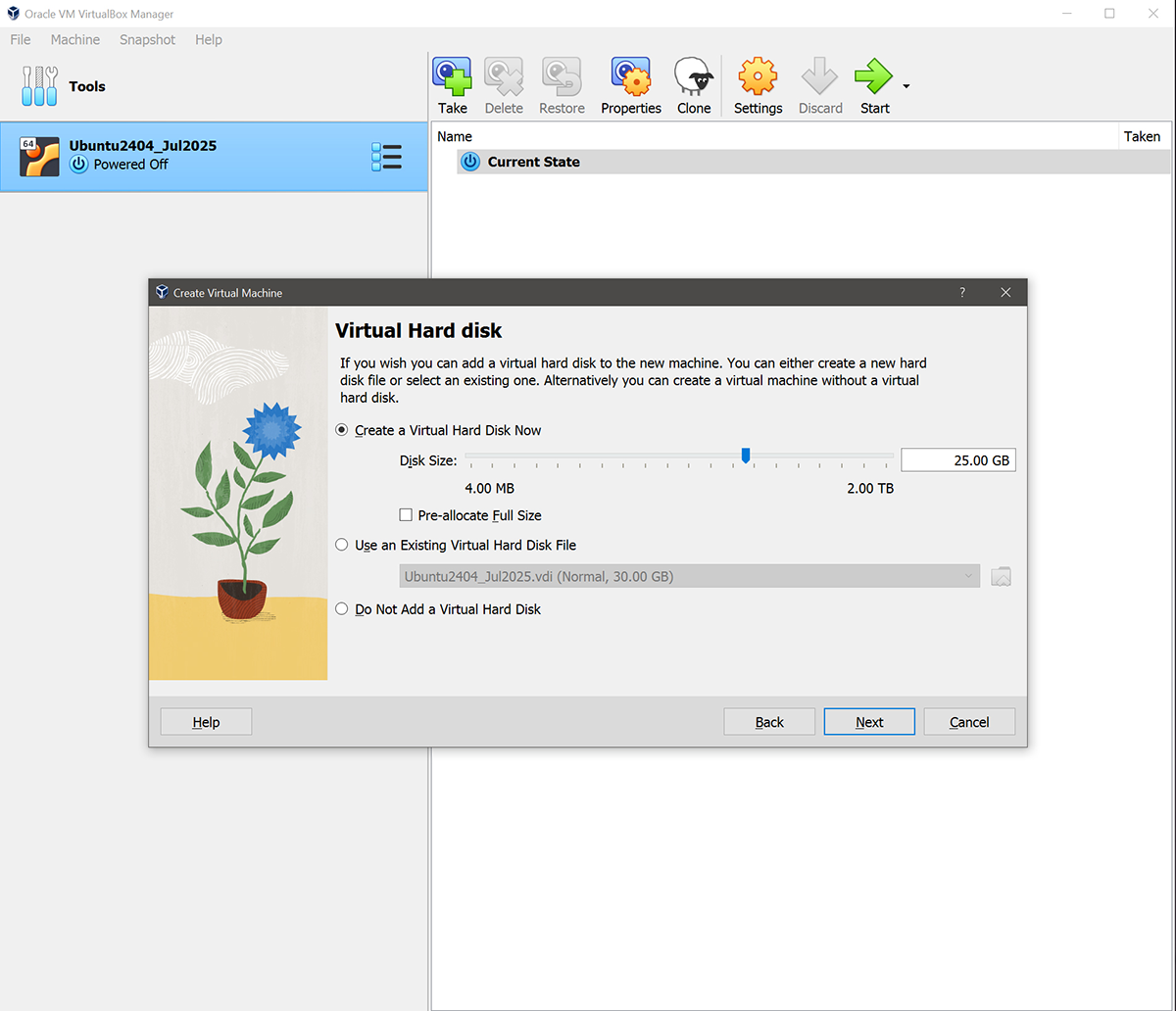This screenshot has height=1011, width=1176.
Task: Open Ubuntu2404_Jul2025 machine tools menu icon
Action: coord(387,157)
